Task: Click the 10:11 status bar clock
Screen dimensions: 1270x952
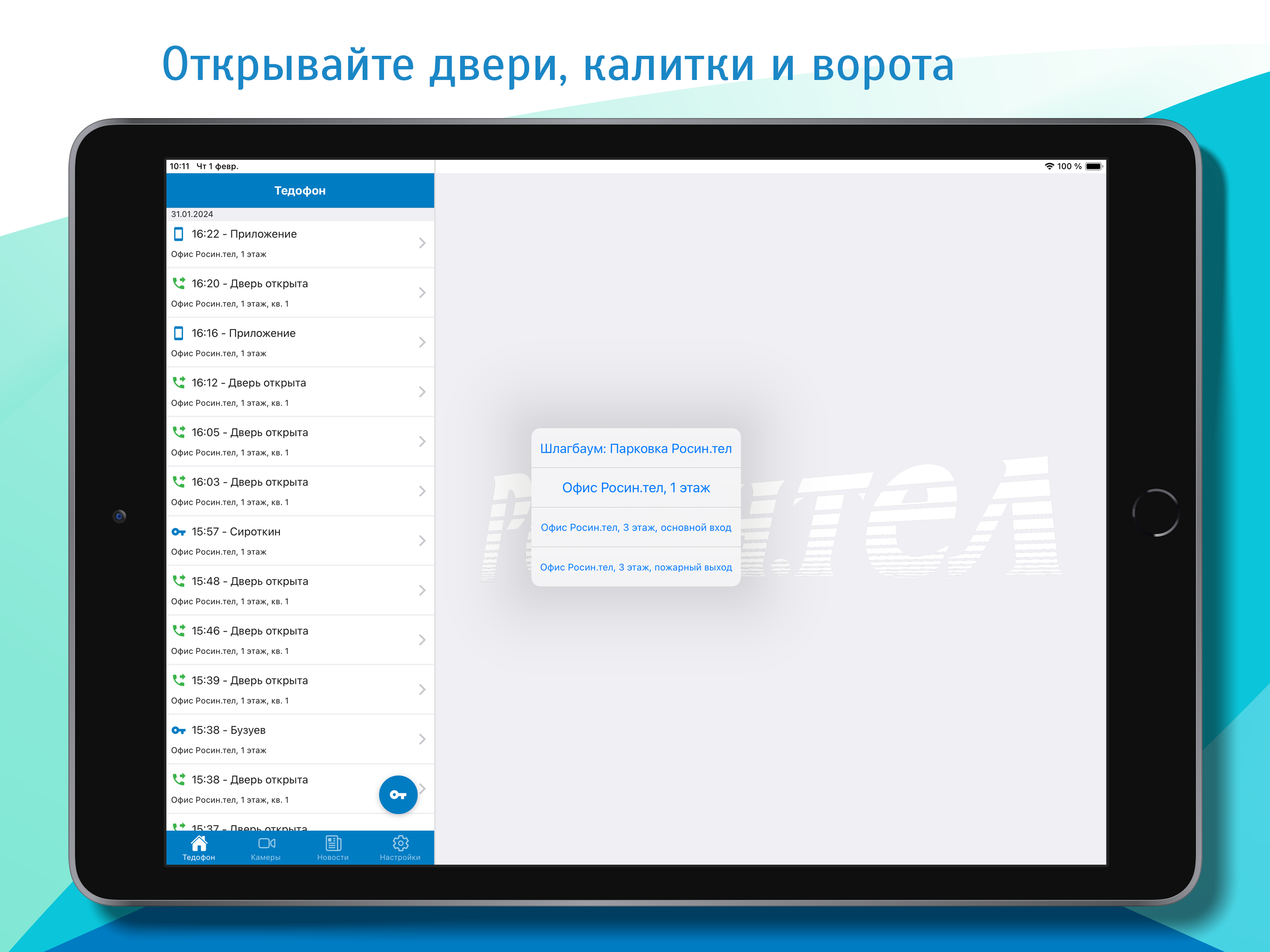Action: (x=179, y=166)
